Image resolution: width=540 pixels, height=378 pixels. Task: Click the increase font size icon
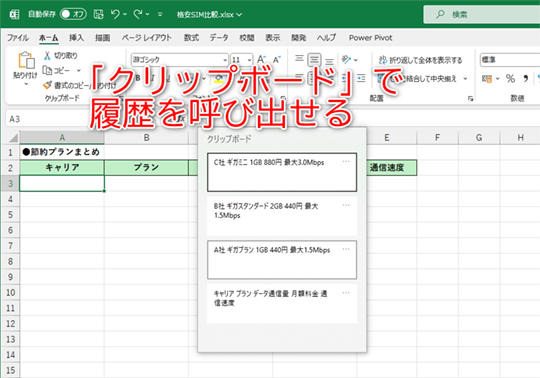261,60
